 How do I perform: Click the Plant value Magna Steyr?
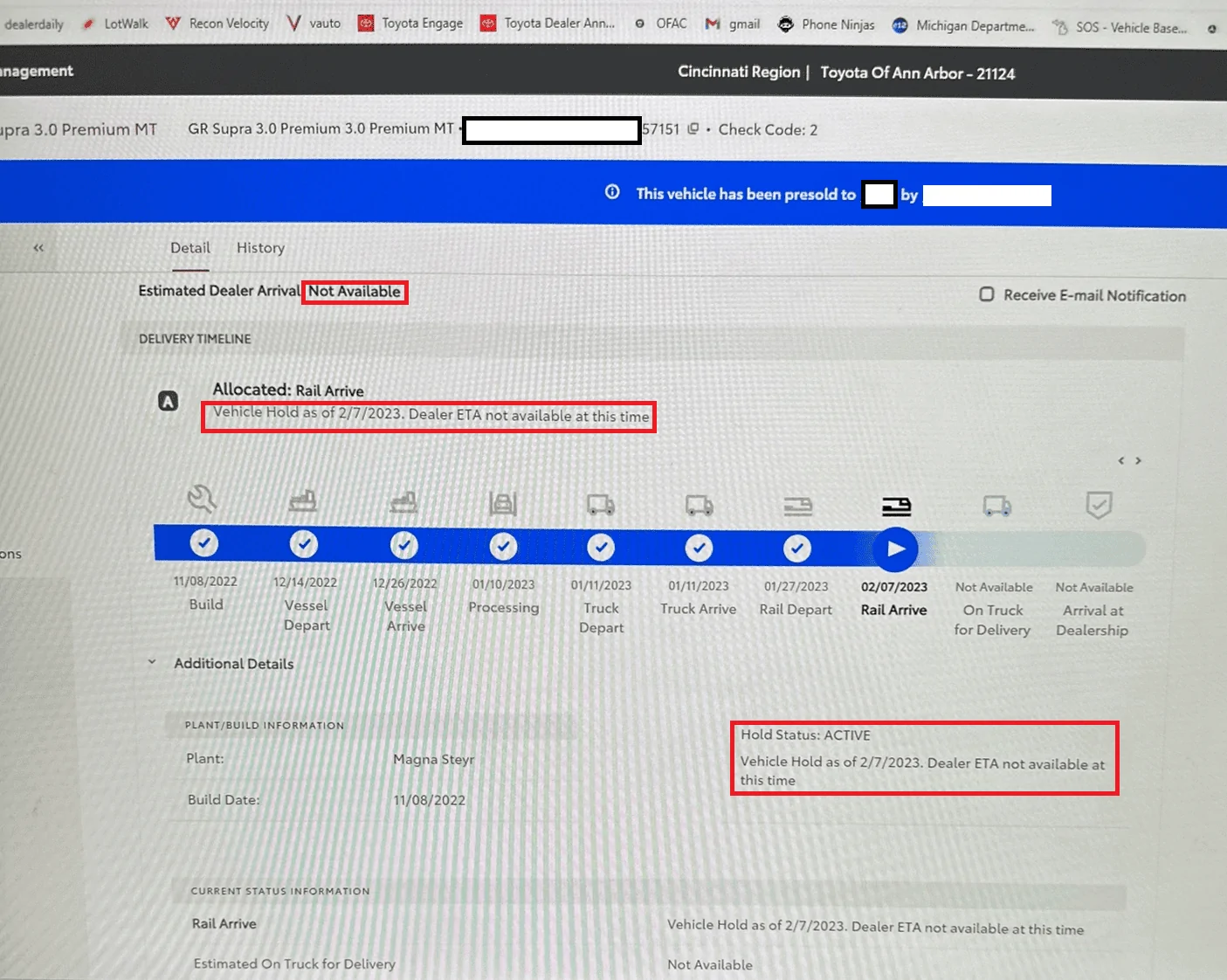pyautogui.click(x=434, y=760)
